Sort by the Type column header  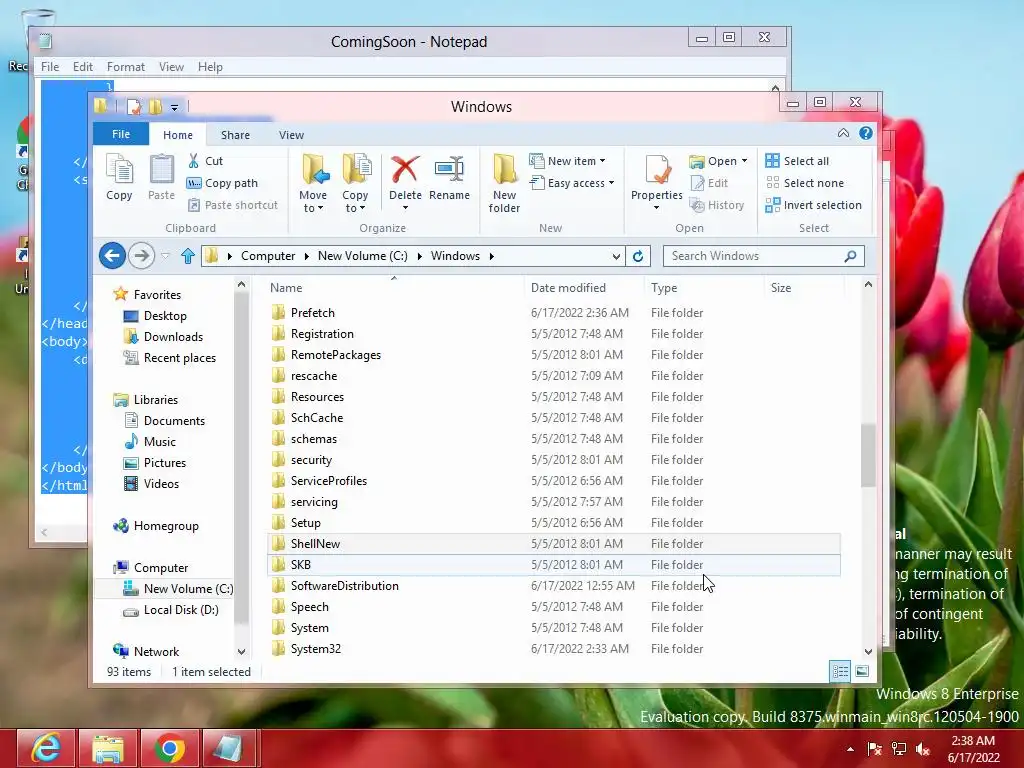pyautogui.click(x=704, y=287)
